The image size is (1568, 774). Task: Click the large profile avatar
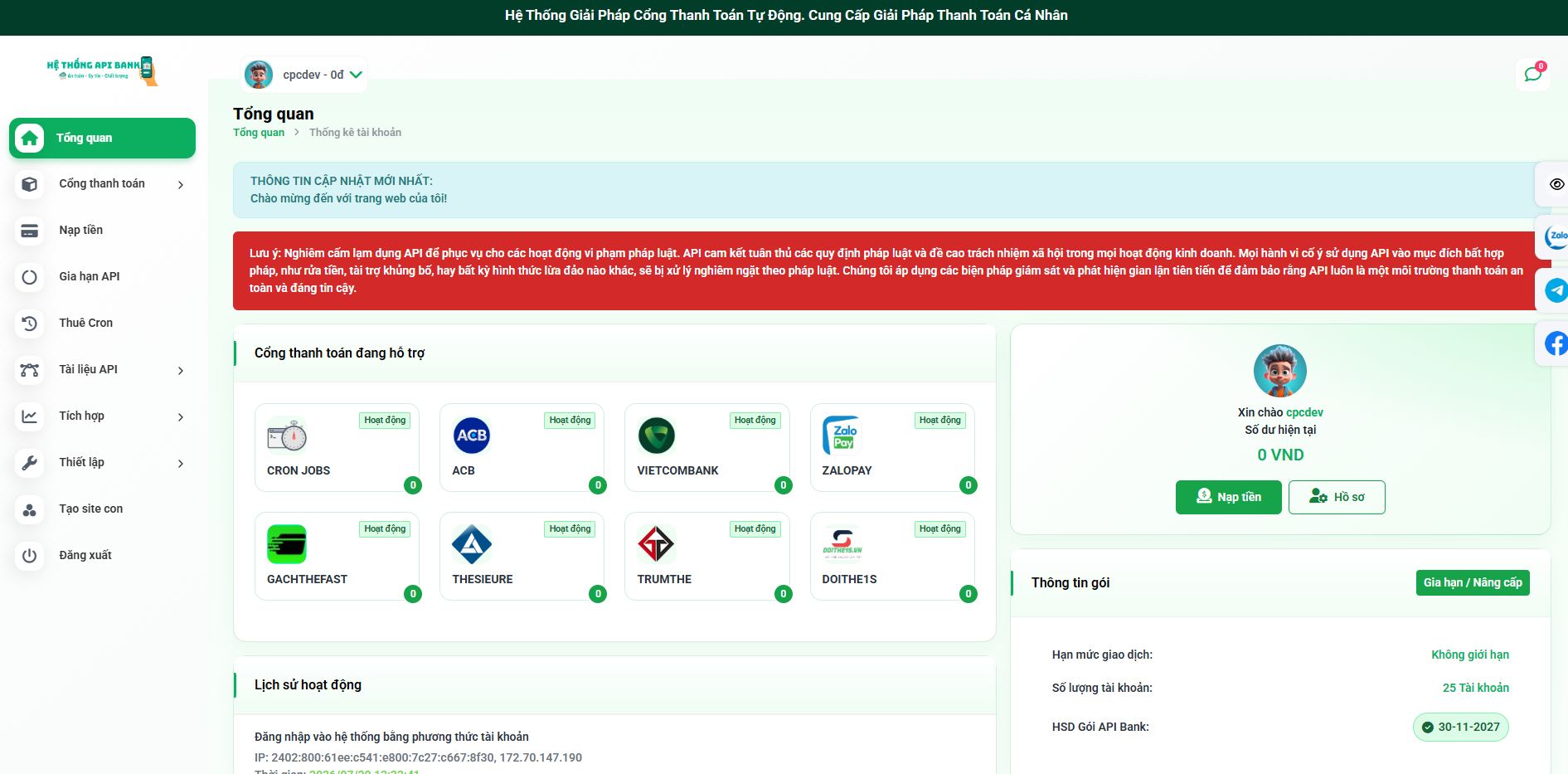1280,371
